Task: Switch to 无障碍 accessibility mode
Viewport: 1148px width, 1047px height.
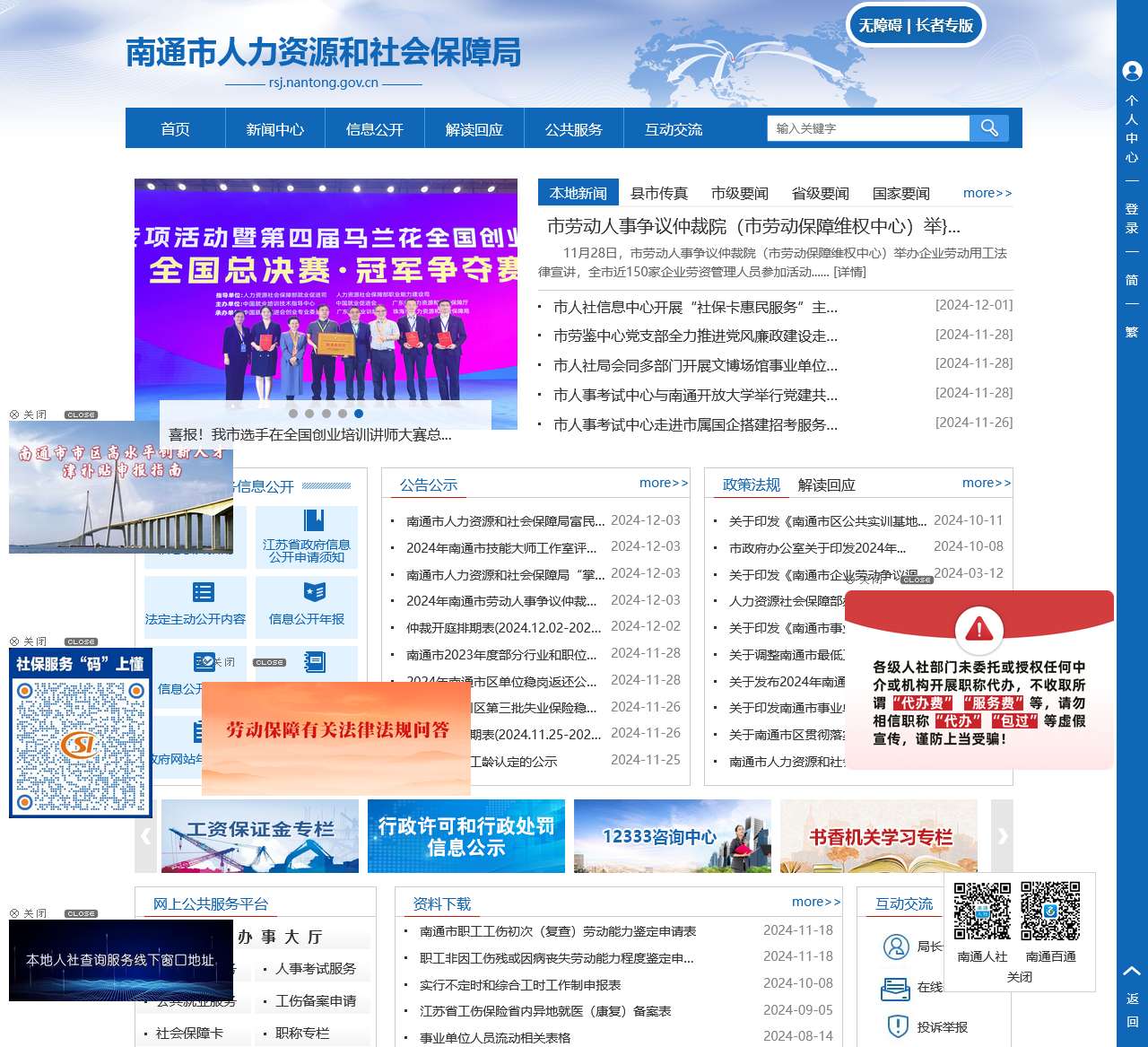Action: pyautogui.click(x=880, y=25)
